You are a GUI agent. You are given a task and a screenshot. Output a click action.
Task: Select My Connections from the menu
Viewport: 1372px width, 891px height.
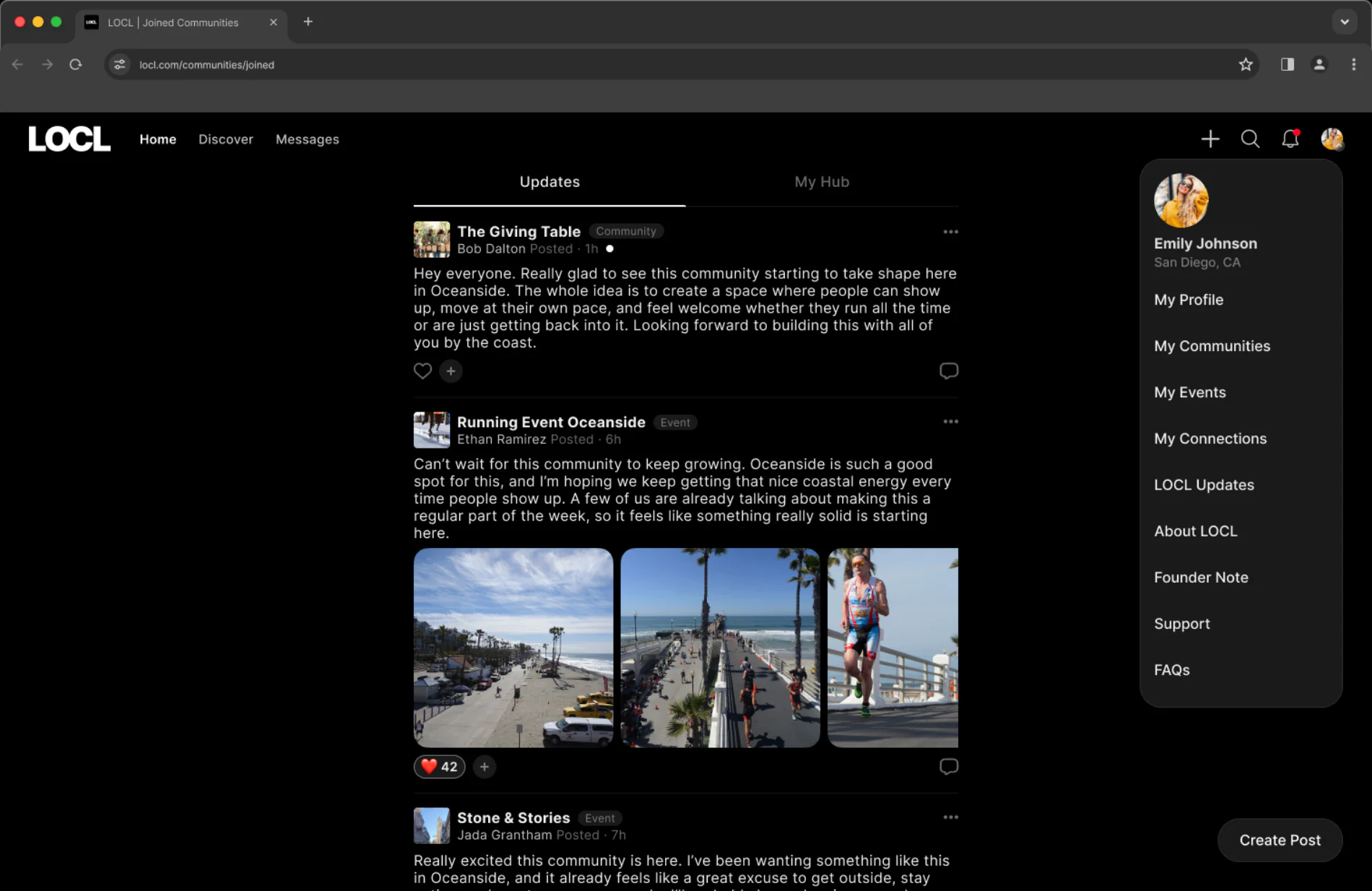click(1210, 438)
